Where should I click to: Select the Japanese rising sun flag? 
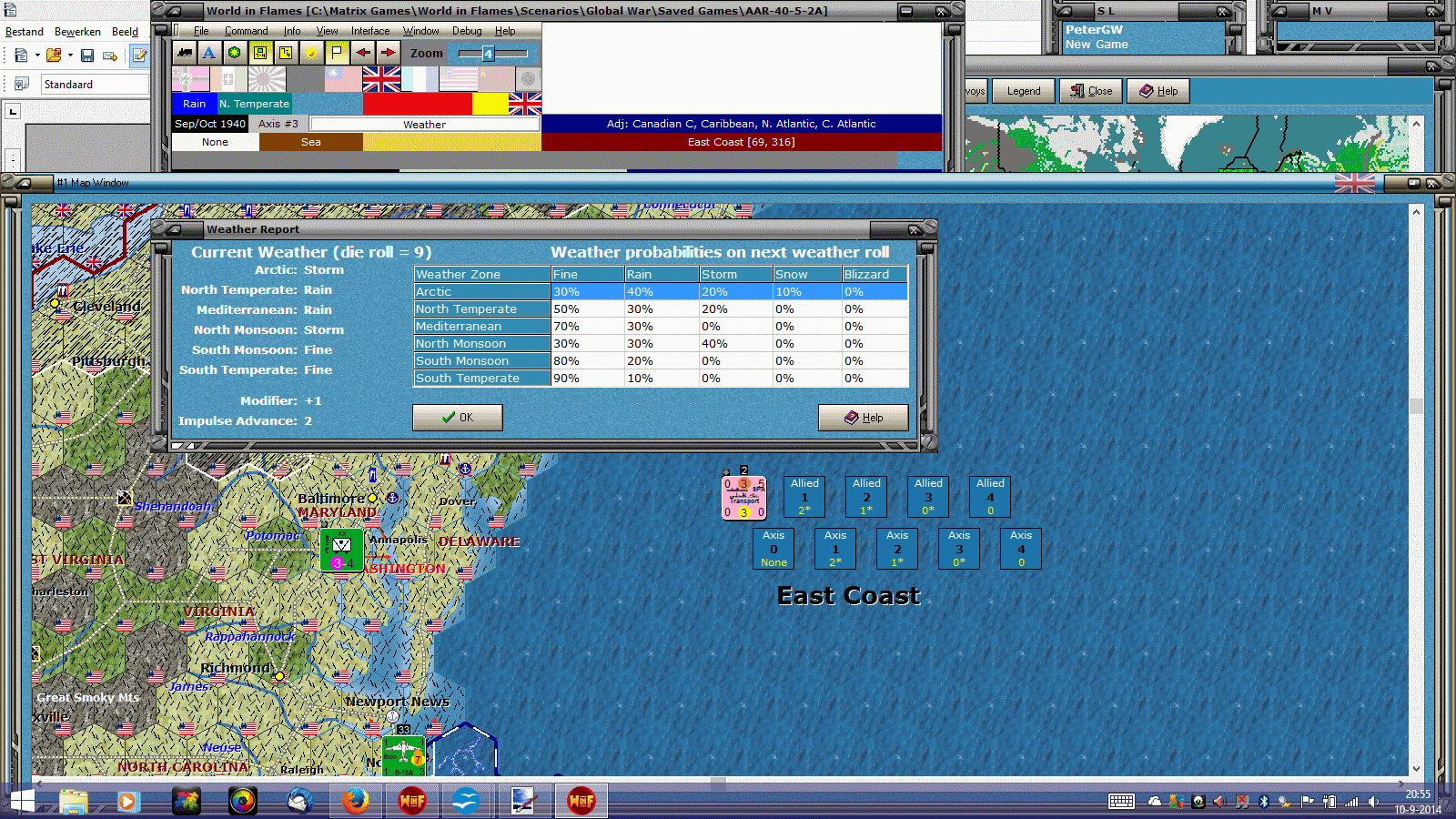pyautogui.click(x=267, y=79)
